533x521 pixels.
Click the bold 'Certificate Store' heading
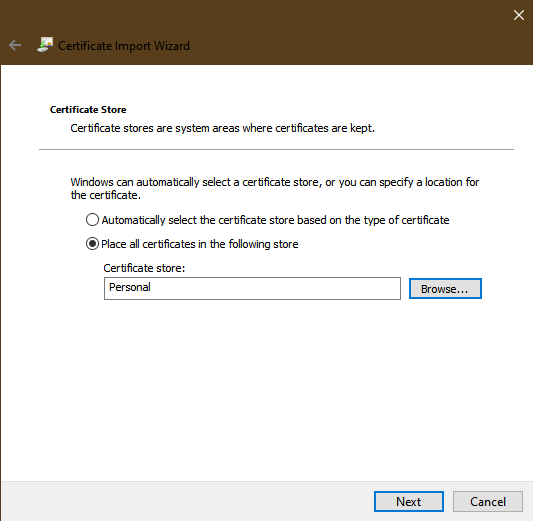pyautogui.click(x=88, y=109)
